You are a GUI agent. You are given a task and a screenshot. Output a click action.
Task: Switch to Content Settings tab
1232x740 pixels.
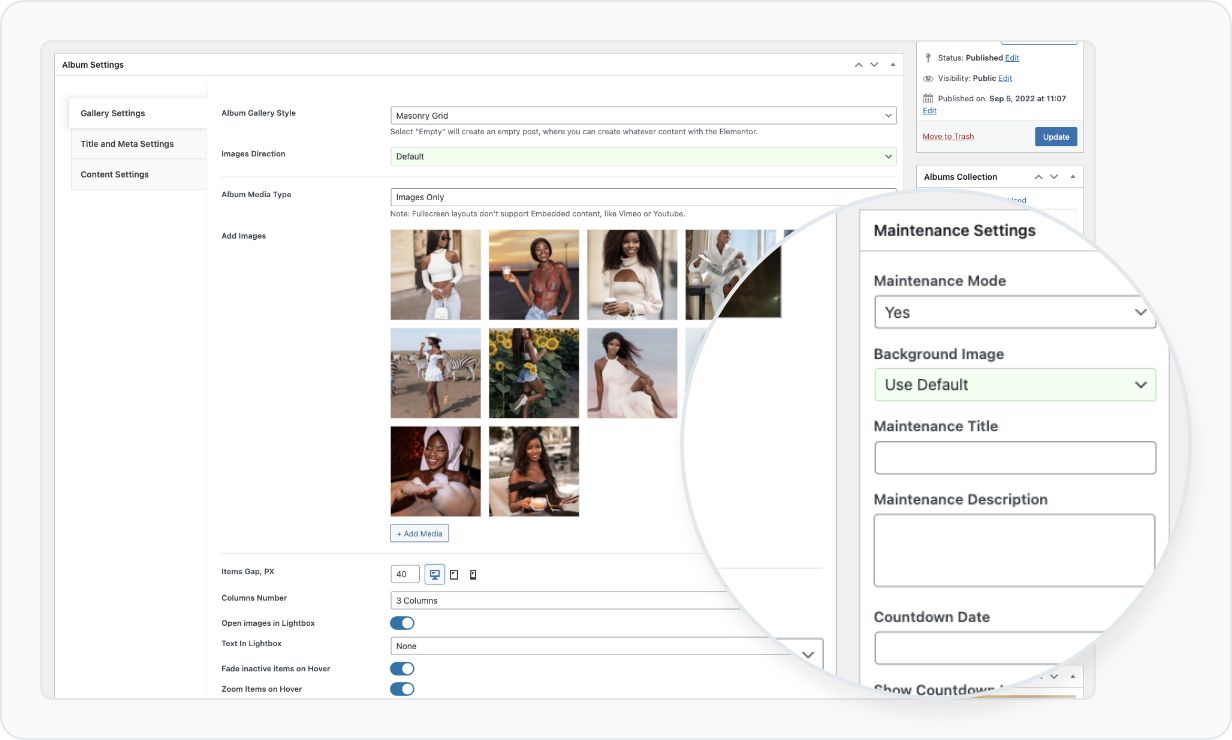[x=137, y=174]
